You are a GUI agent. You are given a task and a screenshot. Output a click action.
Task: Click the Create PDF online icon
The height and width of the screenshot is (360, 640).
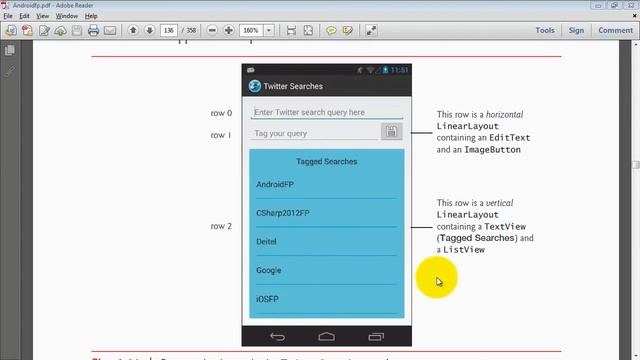27,30
